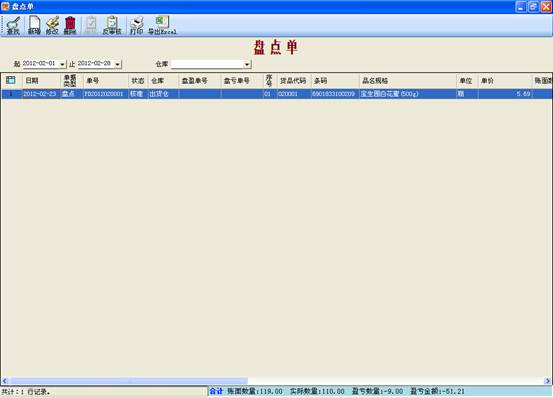553x398 pixels.
Task: Click the 单号 column header
Action: click(x=106, y=81)
